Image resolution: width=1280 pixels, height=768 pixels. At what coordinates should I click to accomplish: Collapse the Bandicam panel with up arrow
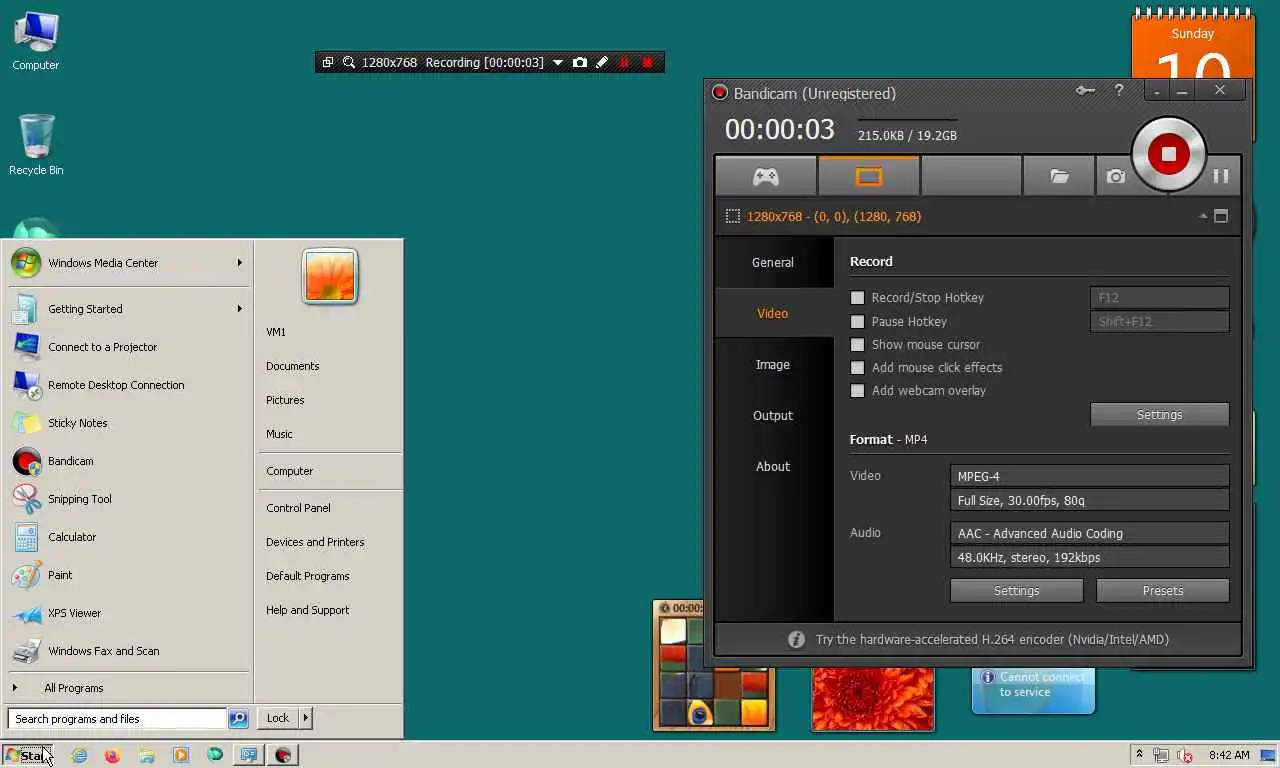pos(1203,216)
